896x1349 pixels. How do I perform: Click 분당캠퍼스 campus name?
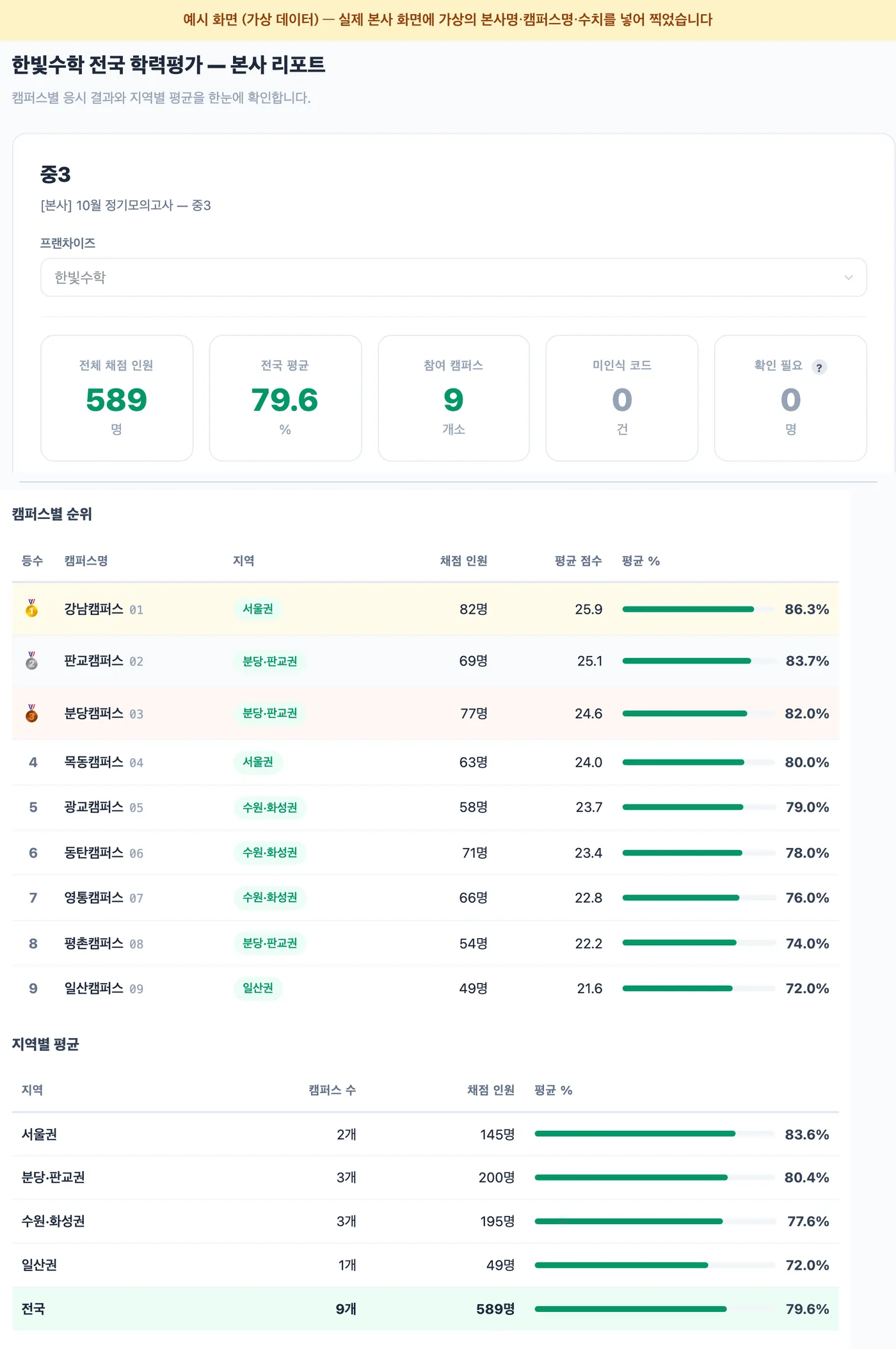[x=93, y=713]
